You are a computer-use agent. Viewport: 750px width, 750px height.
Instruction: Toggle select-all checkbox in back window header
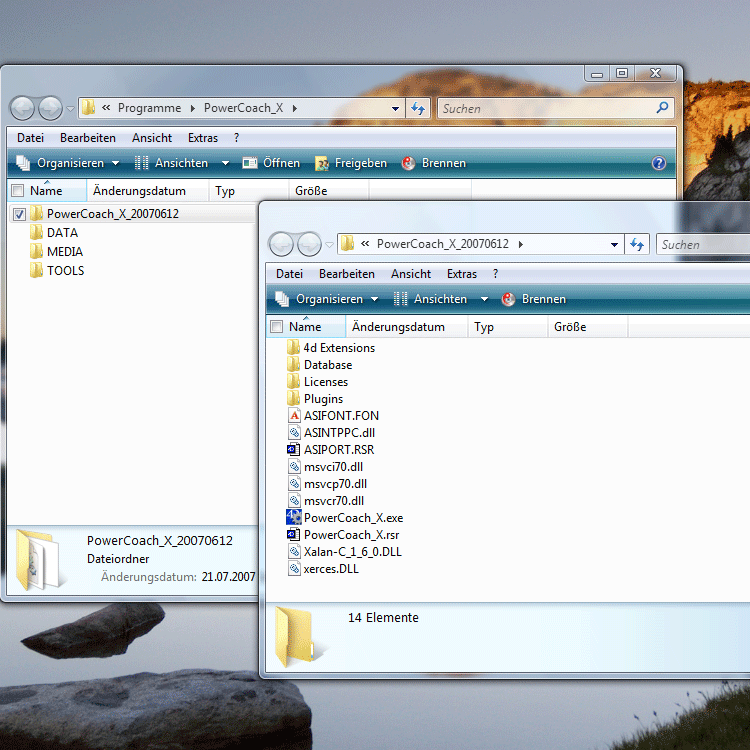click(18, 190)
